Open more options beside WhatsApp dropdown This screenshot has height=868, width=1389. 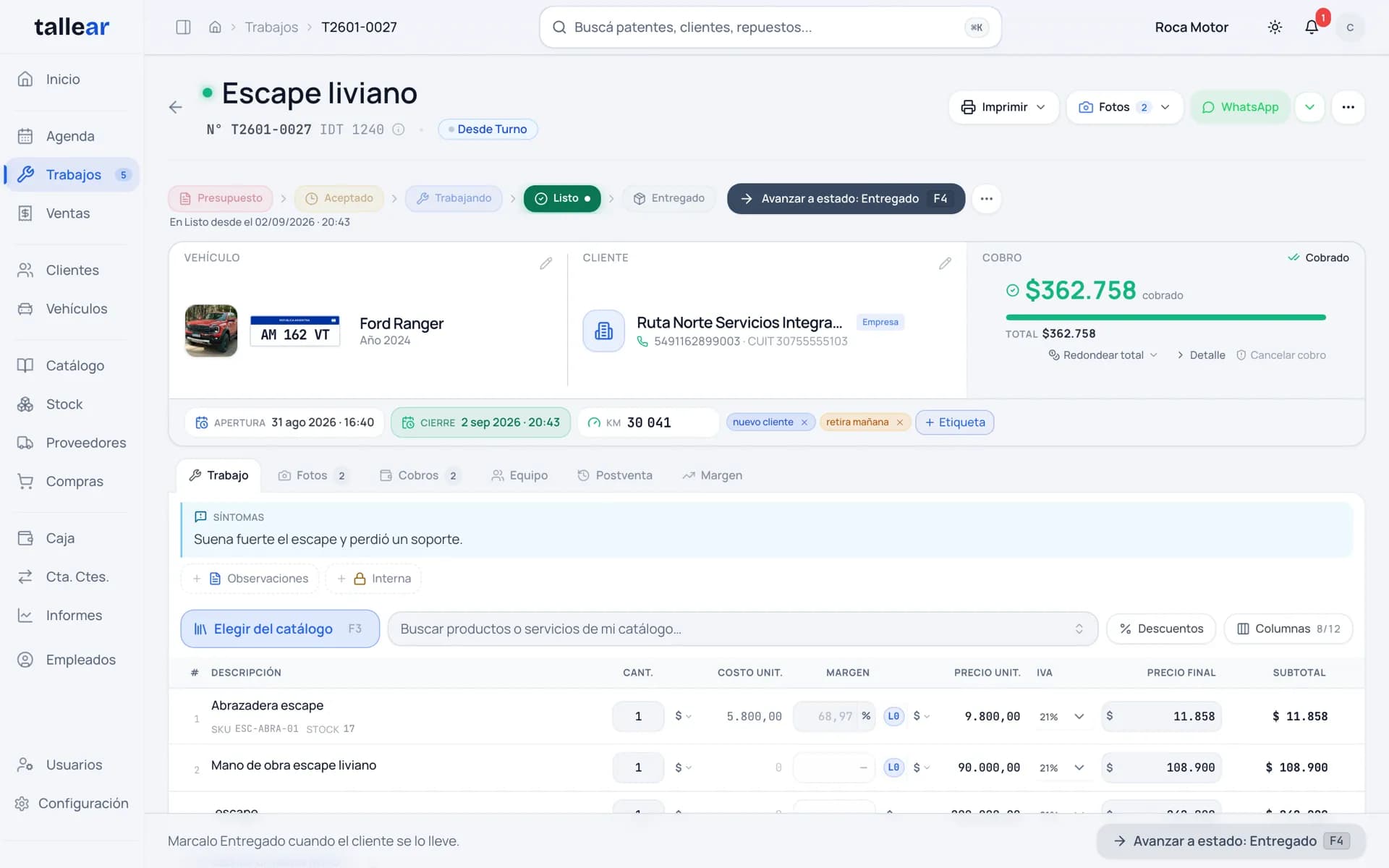click(1348, 107)
